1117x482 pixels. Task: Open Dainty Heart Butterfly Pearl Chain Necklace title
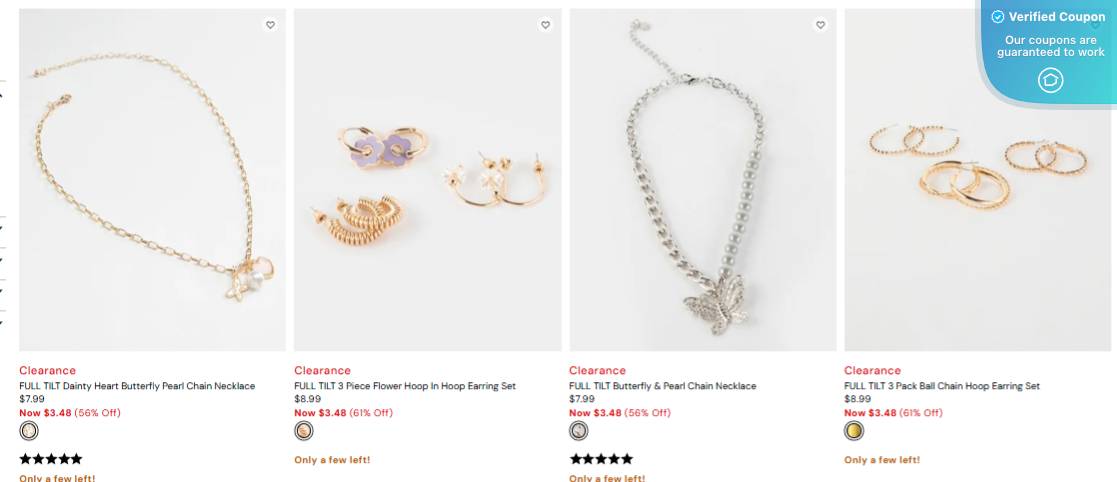(137, 386)
